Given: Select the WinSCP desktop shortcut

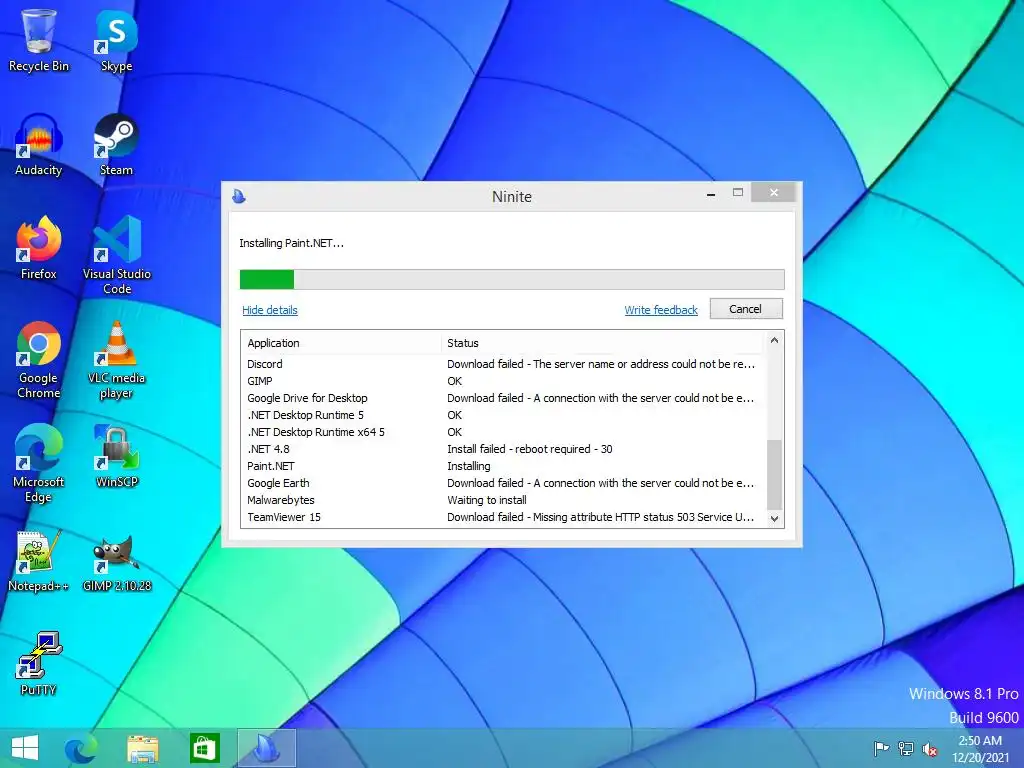Looking at the screenshot, I should click(116, 456).
